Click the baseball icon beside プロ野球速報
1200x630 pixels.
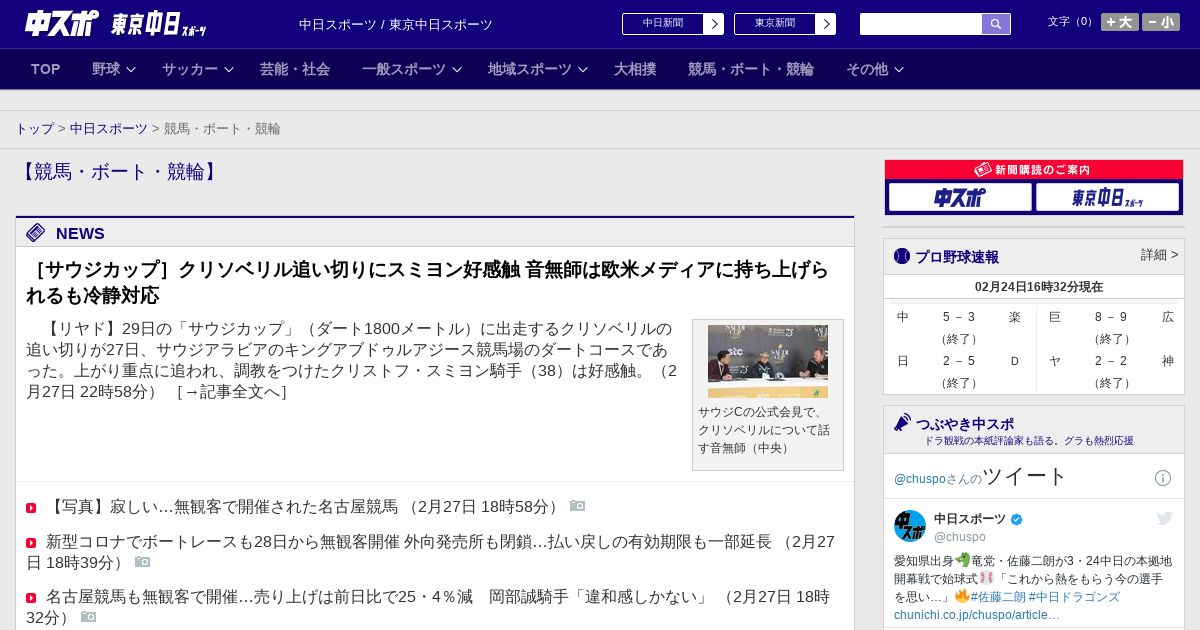tap(902, 256)
